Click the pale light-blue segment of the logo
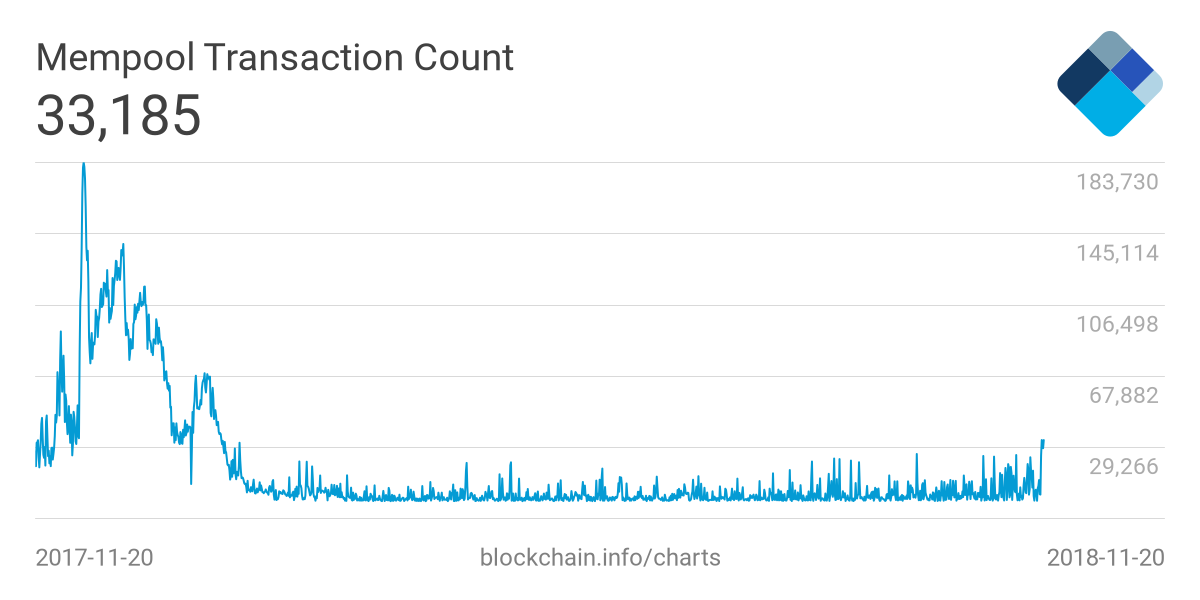 point(1150,87)
